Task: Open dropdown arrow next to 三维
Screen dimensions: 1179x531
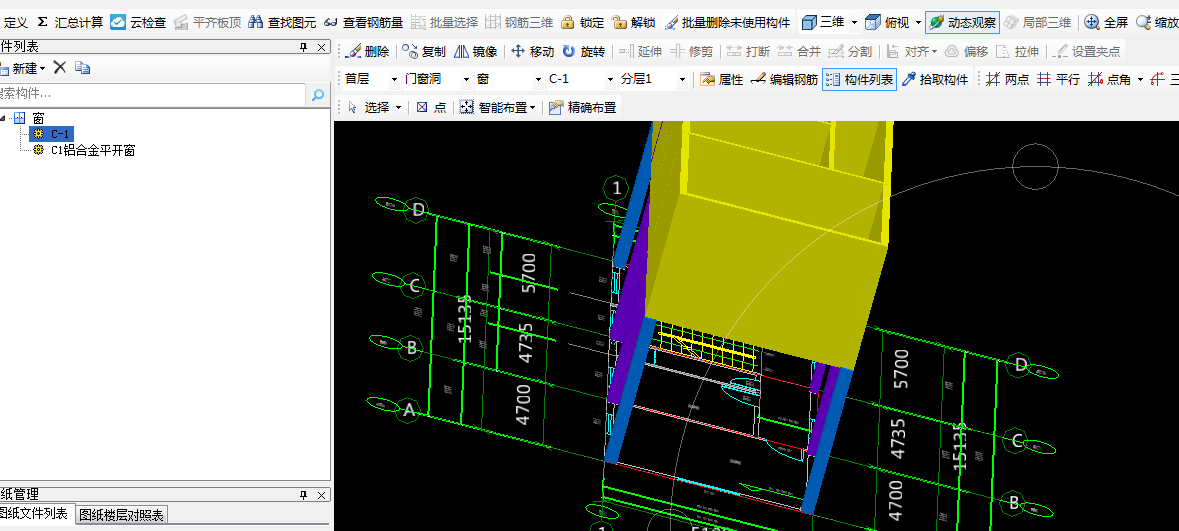Action: (854, 23)
